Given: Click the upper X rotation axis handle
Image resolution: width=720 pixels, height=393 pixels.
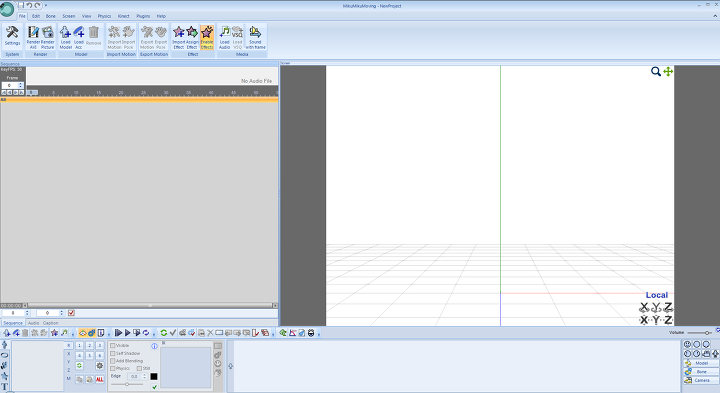Looking at the screenshot, I should [644, 307].
